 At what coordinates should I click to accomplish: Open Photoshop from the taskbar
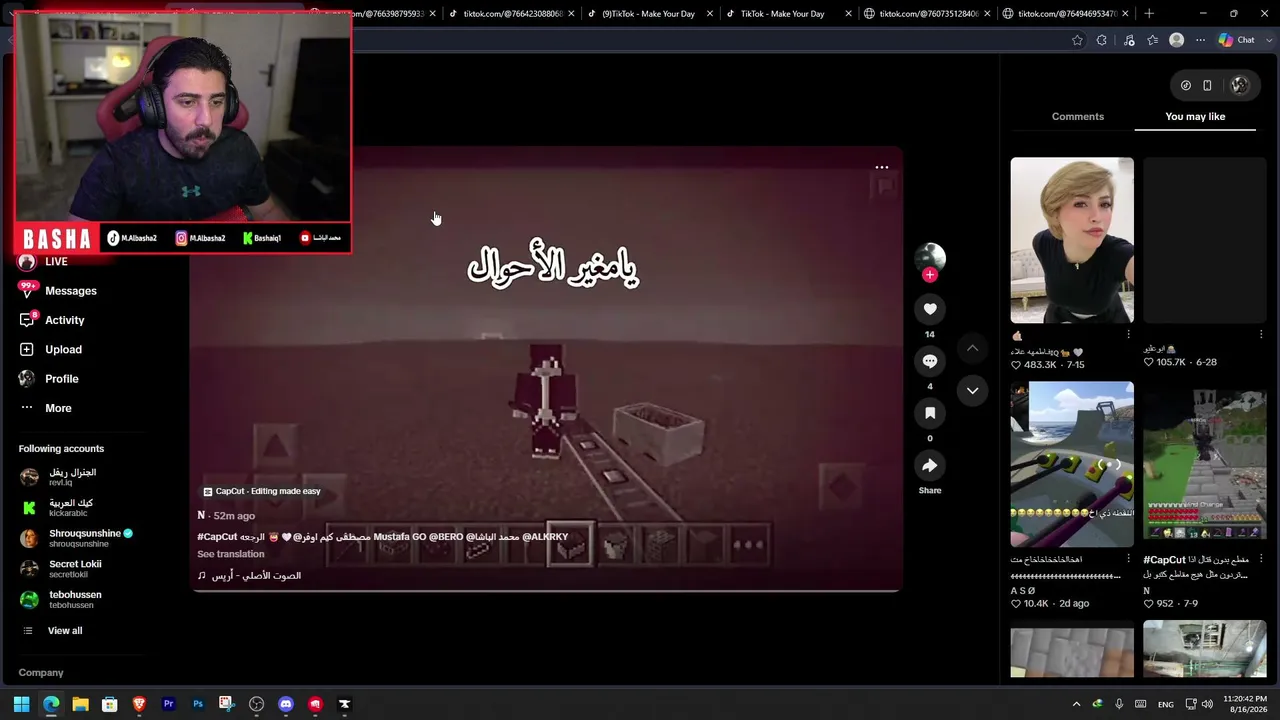click(x=198, y=704)
